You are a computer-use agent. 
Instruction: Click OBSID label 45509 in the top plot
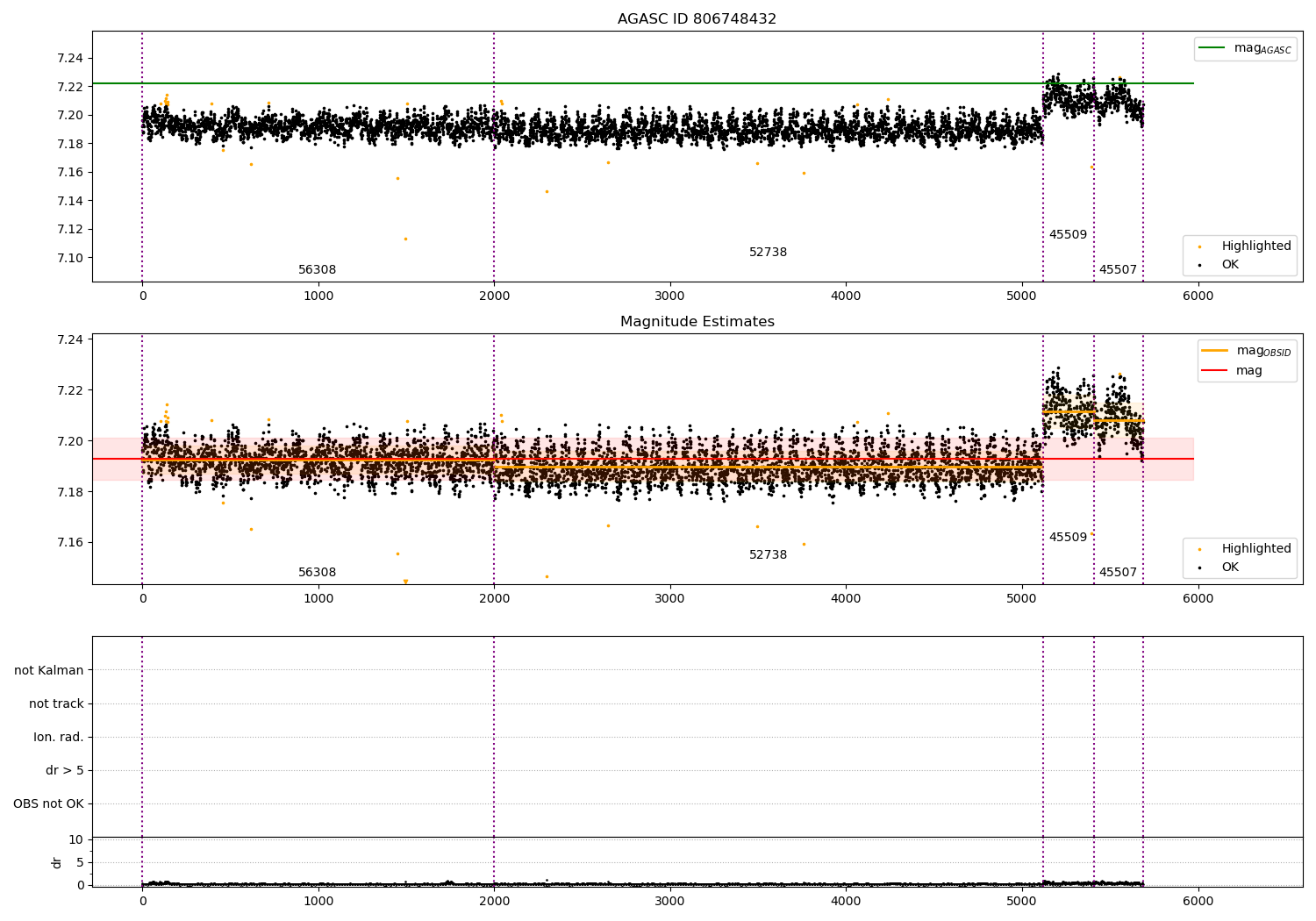click(1068, 235)
